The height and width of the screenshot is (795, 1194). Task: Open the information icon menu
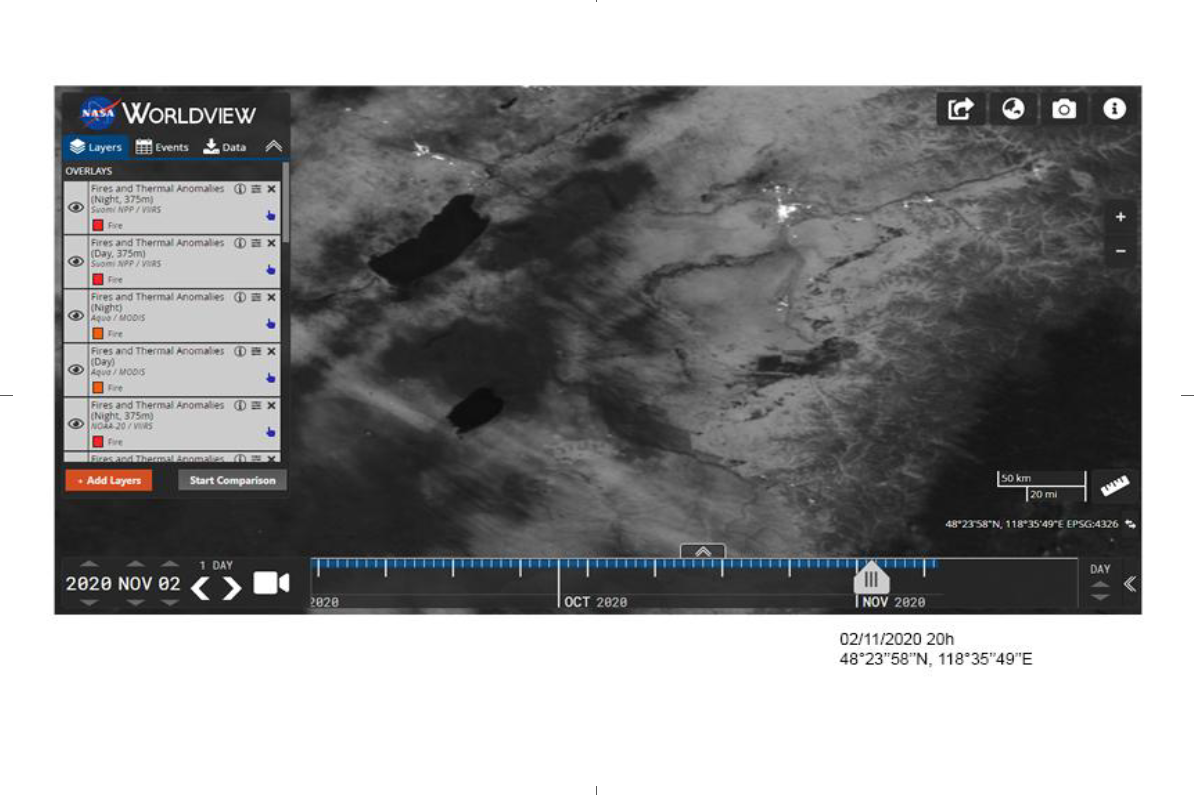pyautogui.click(x=1115, y=109)
